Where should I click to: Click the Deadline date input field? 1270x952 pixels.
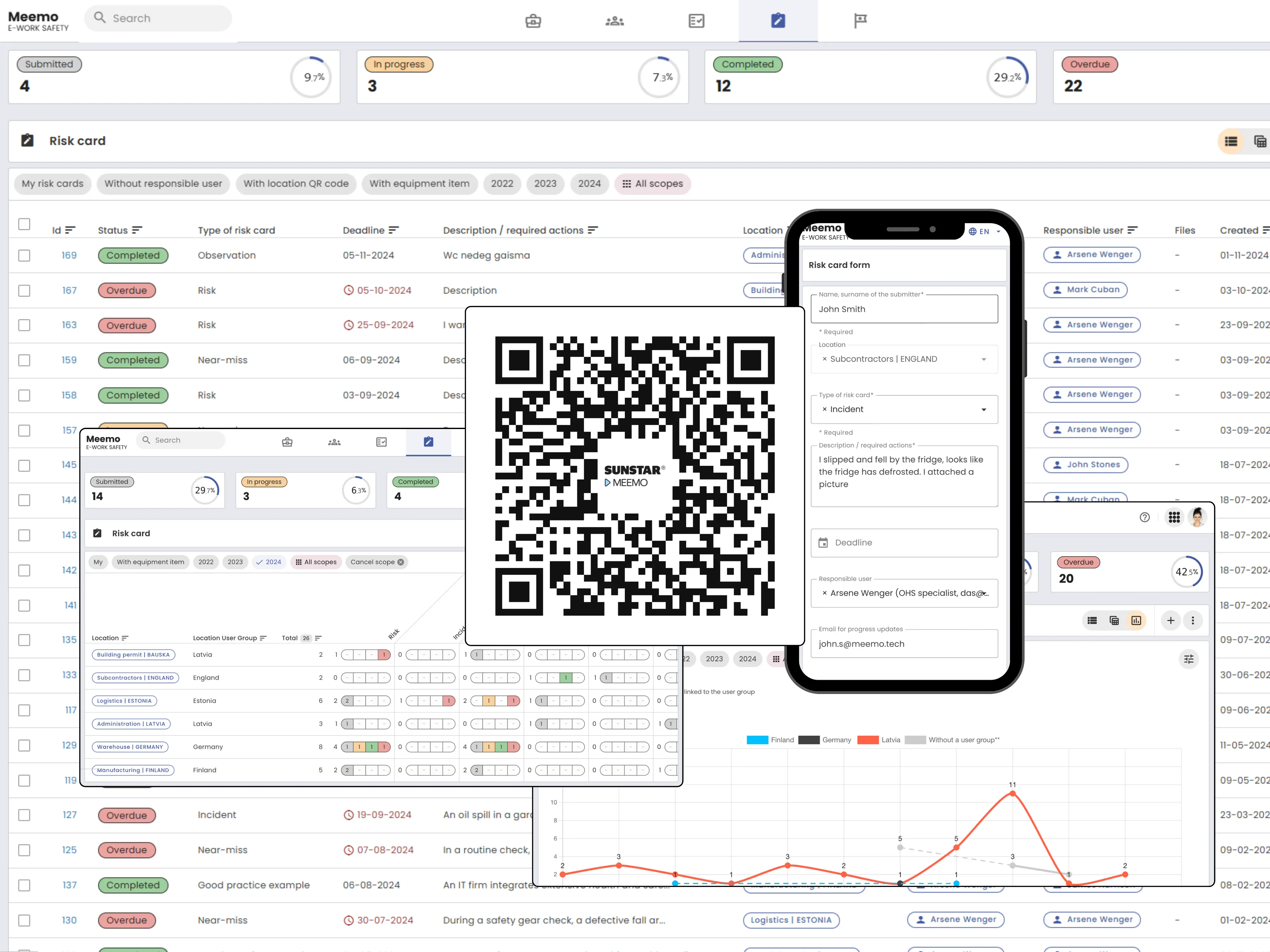pyautogui.click(x=904, y=542)
